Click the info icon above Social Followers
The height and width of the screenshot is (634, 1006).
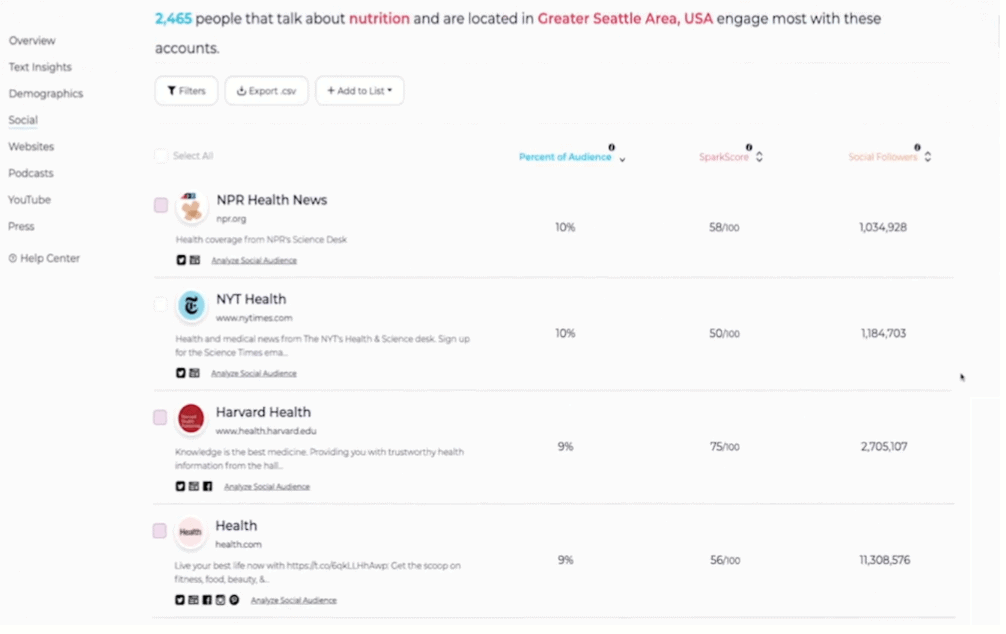click(x=917, y=148)
